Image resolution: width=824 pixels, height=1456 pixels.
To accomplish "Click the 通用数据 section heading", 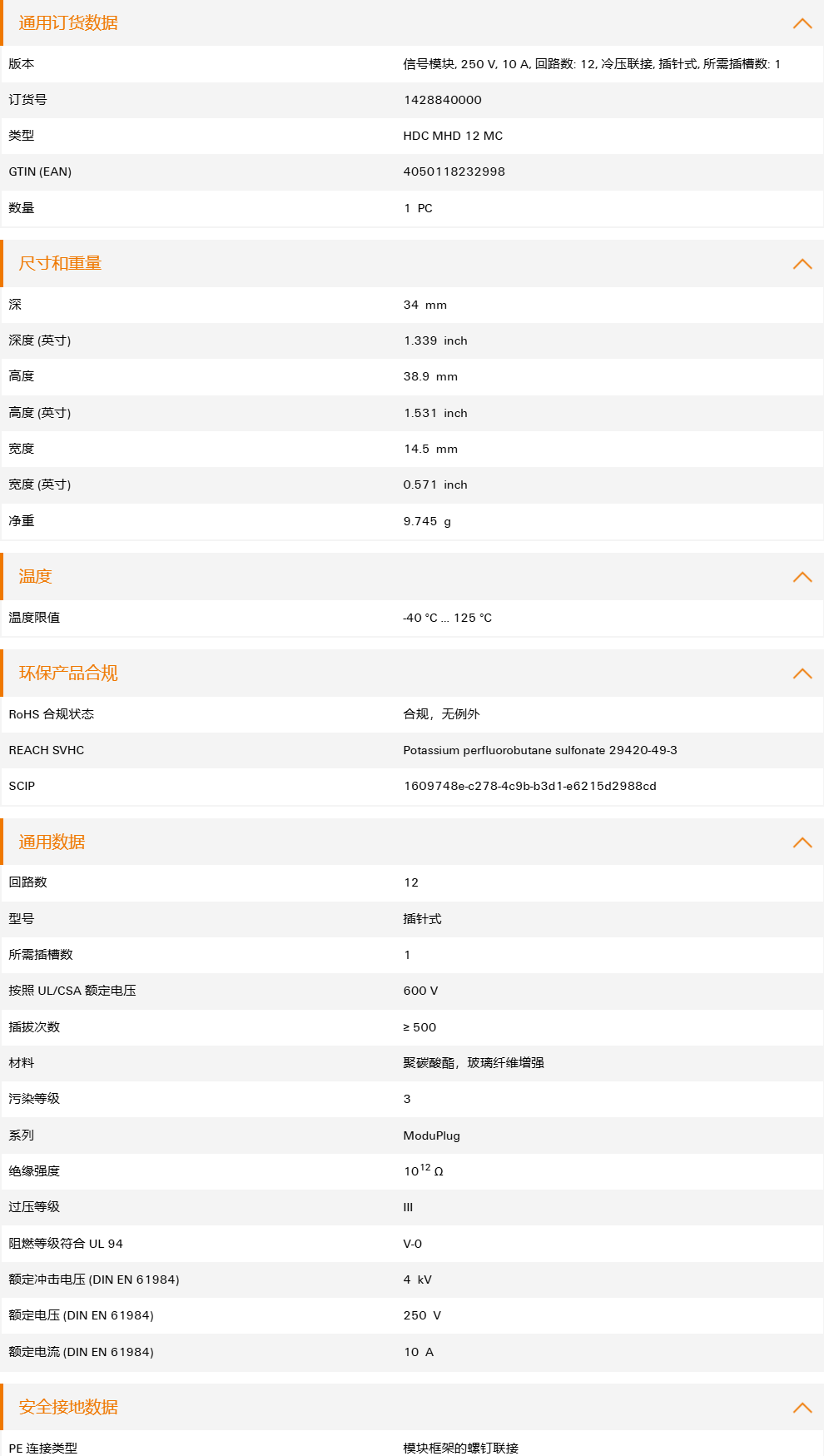I will point(52,842).
